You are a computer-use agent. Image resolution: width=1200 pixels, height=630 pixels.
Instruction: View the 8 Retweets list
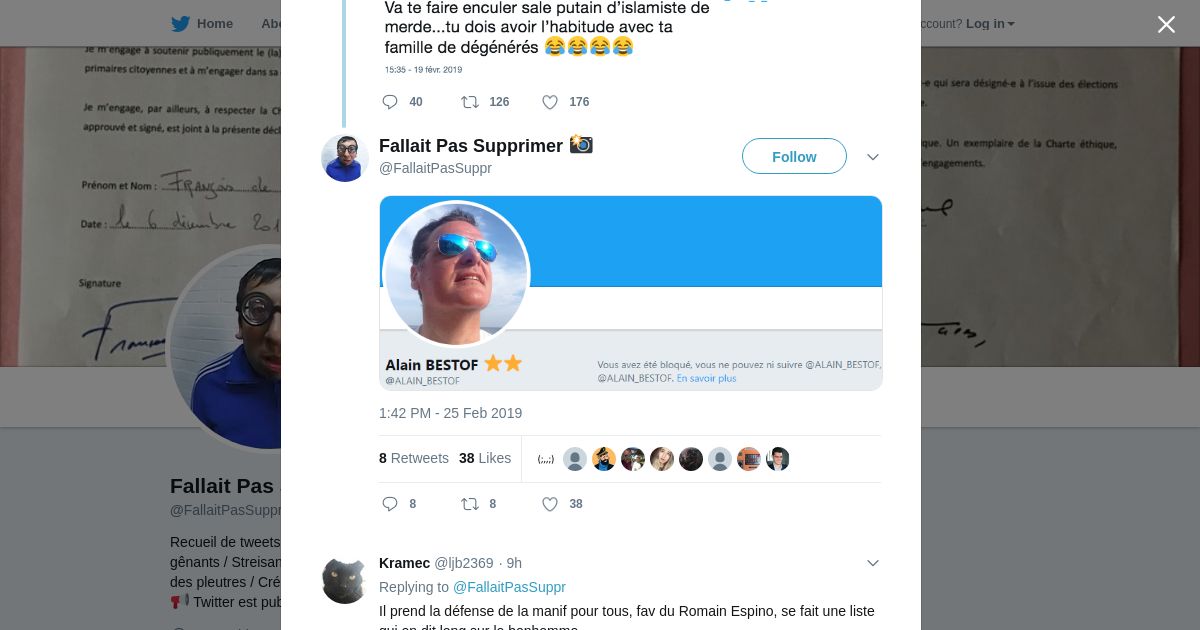[x=414, y=458]
